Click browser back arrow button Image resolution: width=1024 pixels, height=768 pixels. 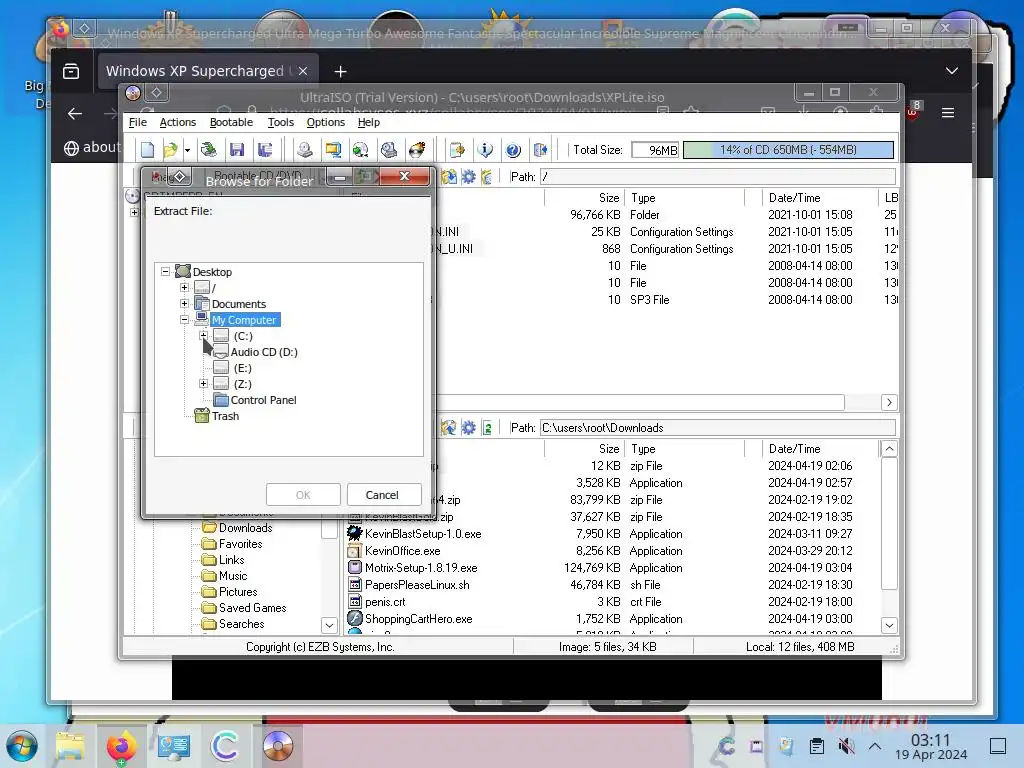coord(75,114)
